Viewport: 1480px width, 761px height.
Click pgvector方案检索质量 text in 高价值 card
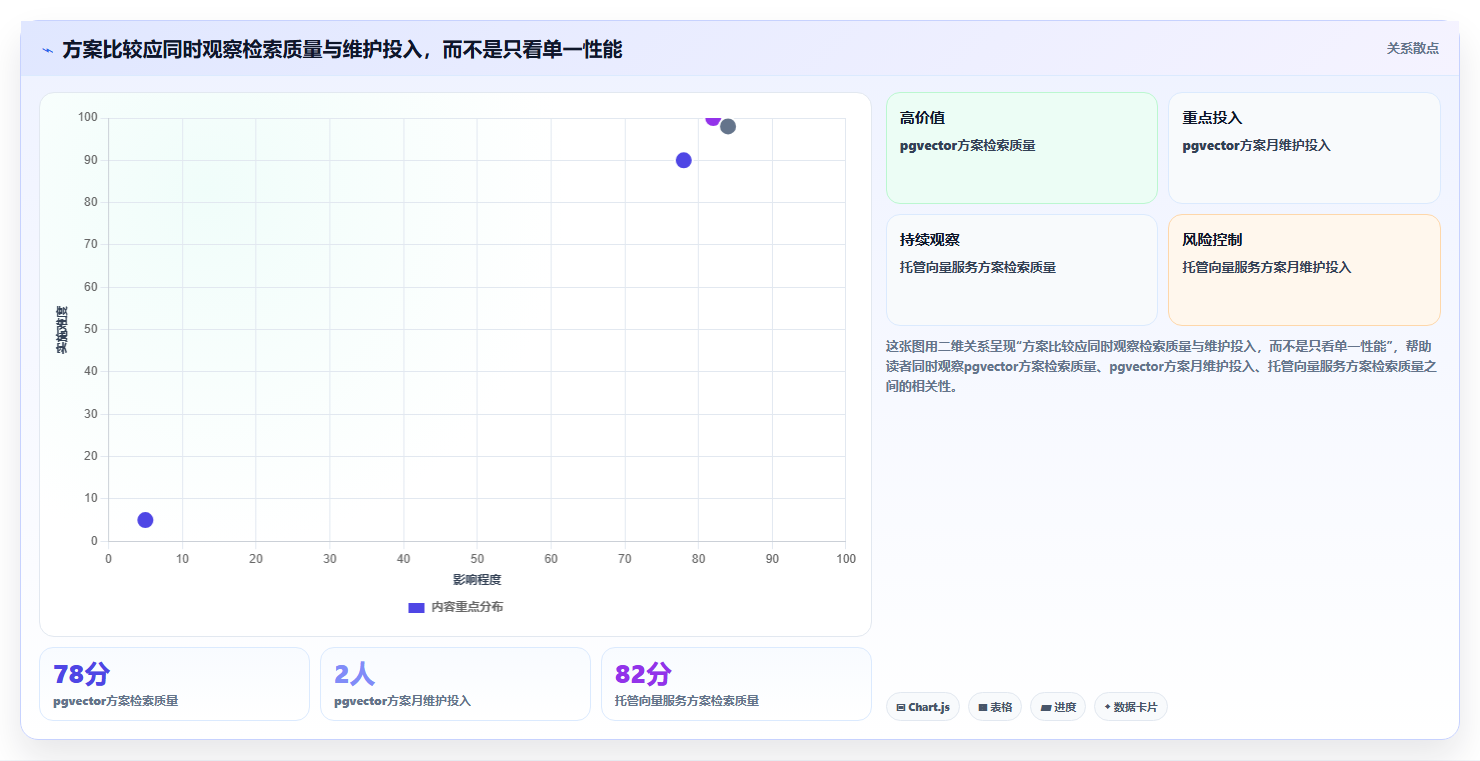pyautogui.click(x=967, y=145)
